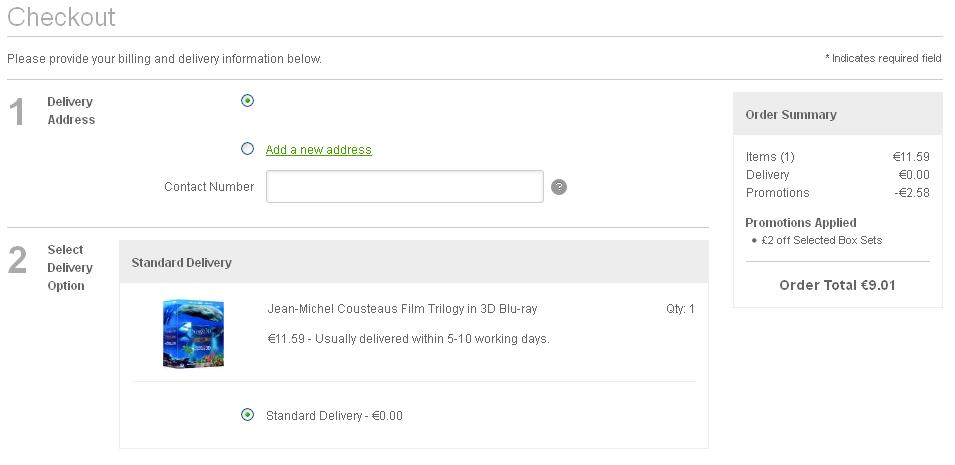Viewport: 955px width, 465px height.
Task: Click the Items (1) price line
Action: pyautogui.click(x=837, y=157)
